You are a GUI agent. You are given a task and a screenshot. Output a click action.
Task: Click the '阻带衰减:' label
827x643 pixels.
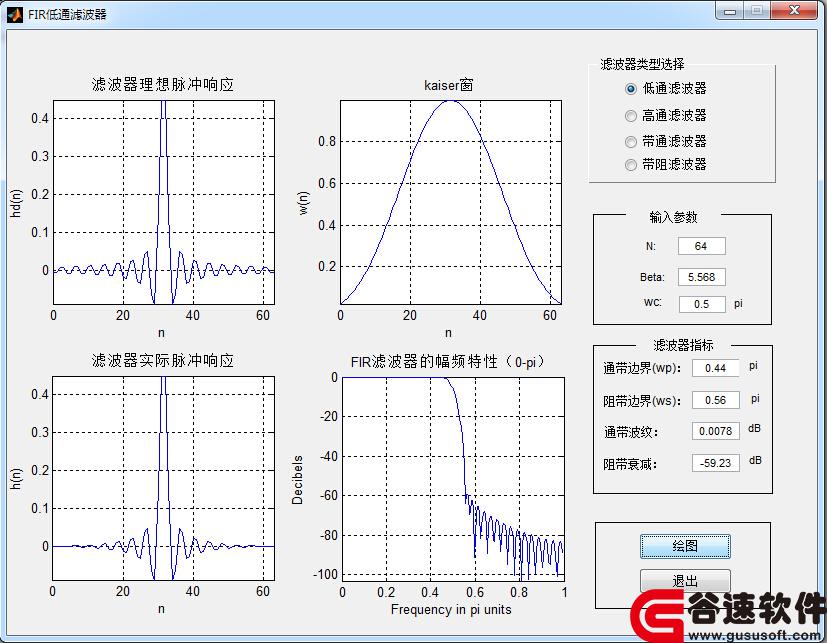tap(630, 464)
